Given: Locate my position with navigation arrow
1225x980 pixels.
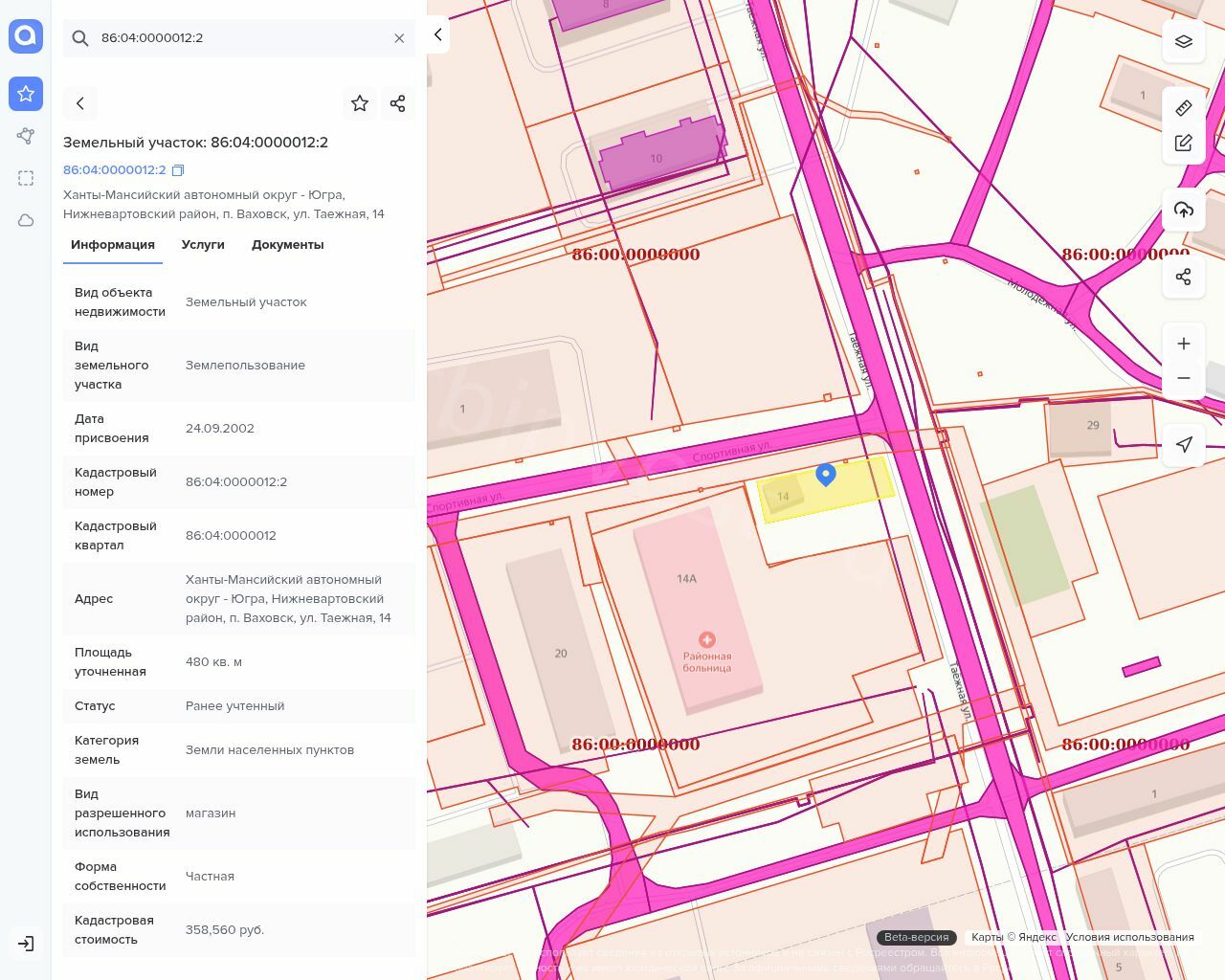Looking at the screenshot, I should pos(1184,444).
